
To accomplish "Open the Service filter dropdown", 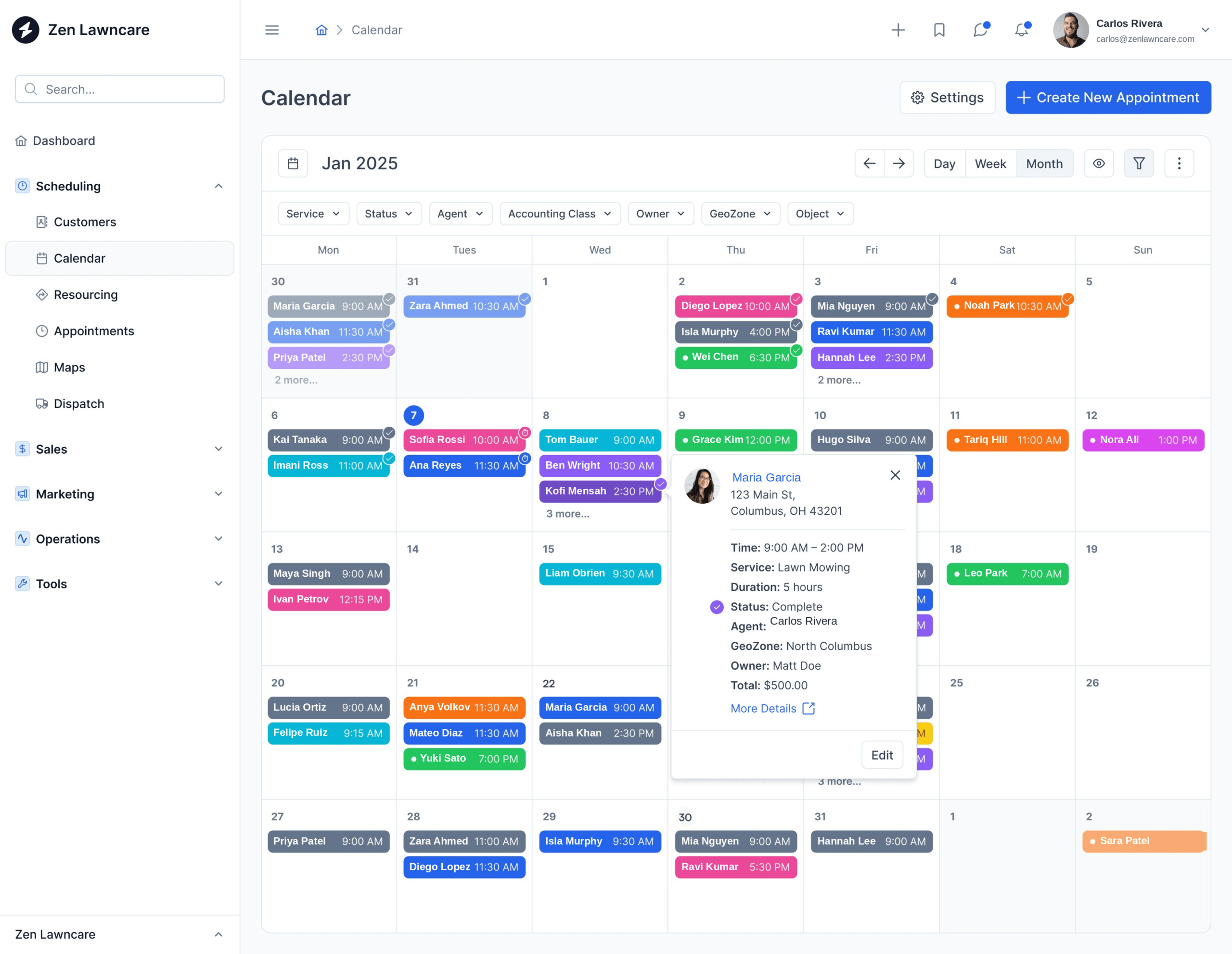I will pyautogui.click(x=313, y=214).
